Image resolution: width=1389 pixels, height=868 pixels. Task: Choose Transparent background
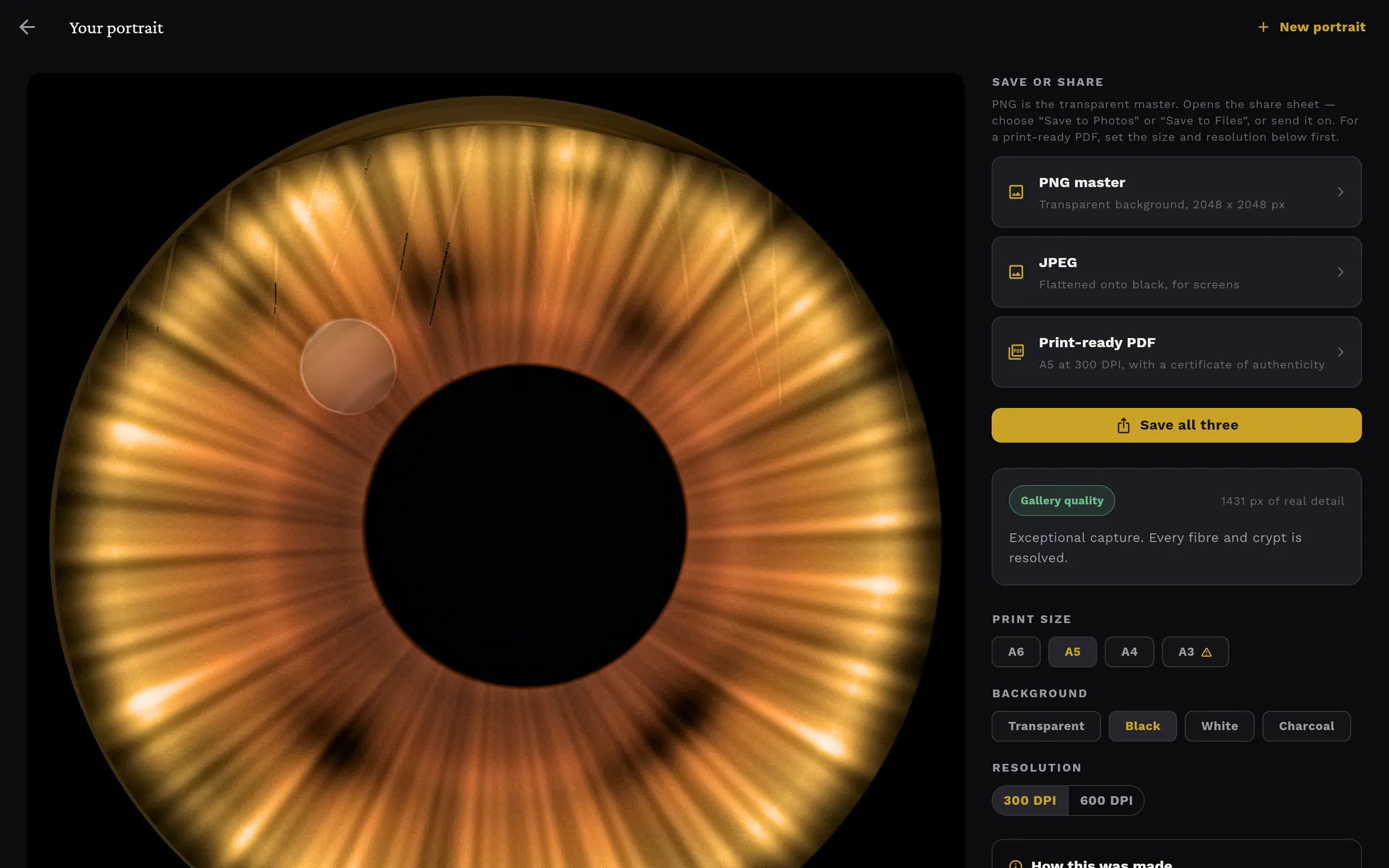pyautogui.click(x=1046, y=726)
